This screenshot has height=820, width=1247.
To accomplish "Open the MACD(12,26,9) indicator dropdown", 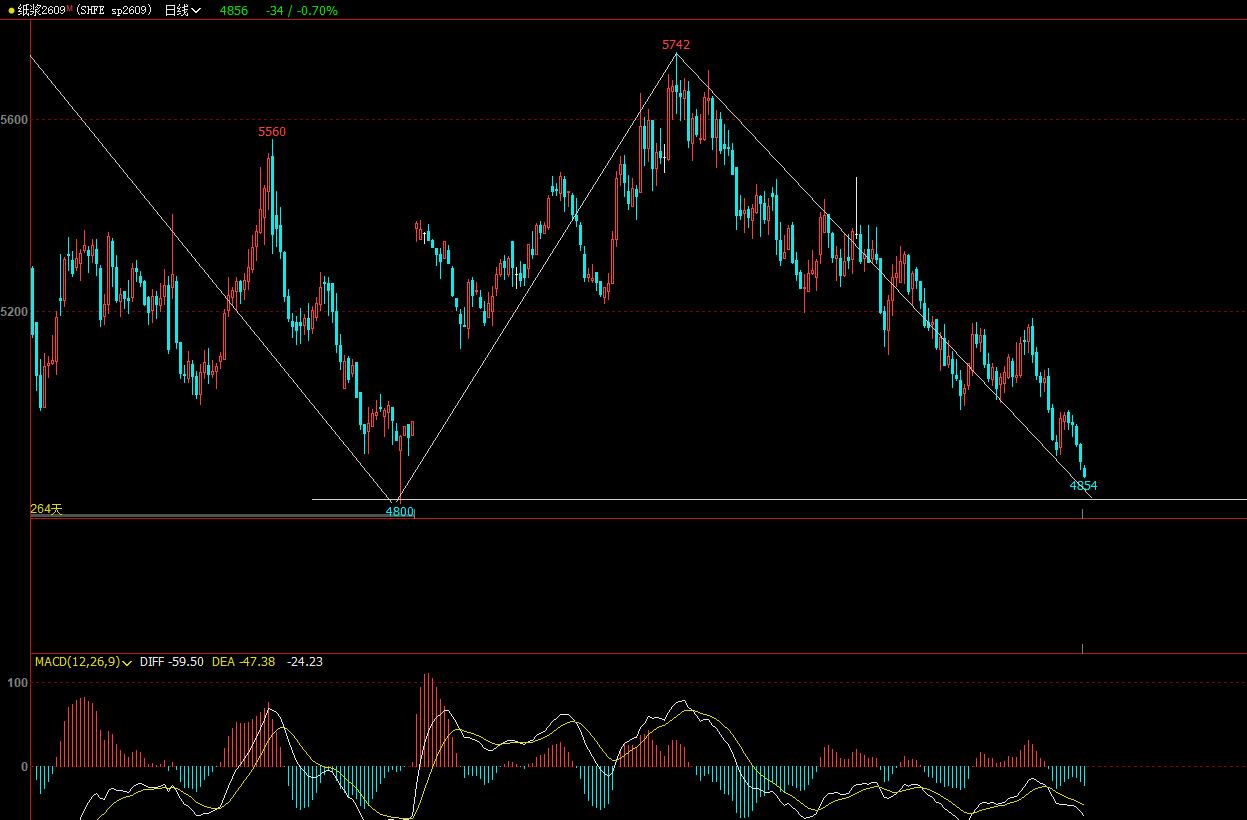I will pyautogui.click(x=83, y=662).
